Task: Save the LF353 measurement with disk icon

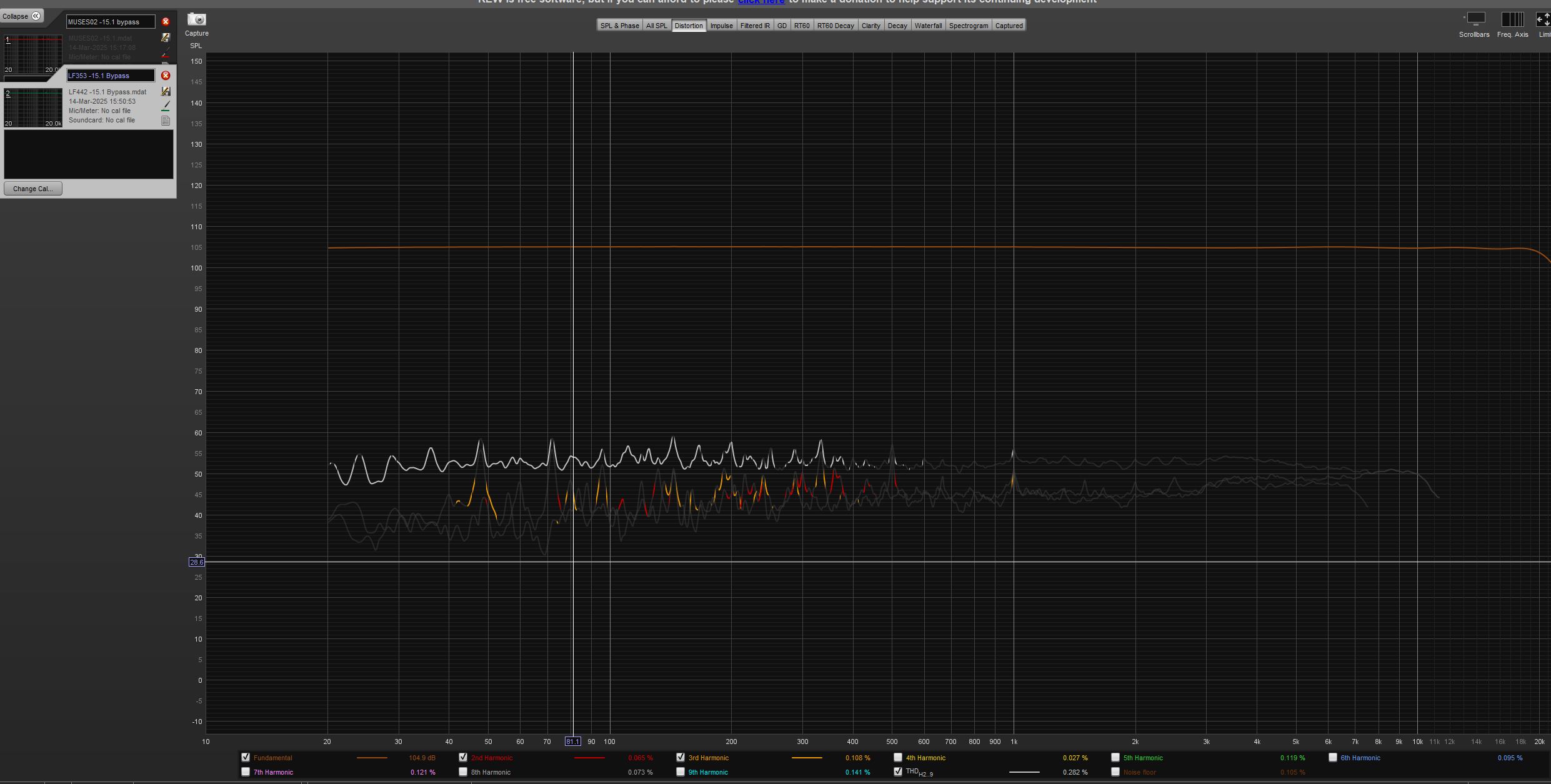Action: click(x=166, y=92)
